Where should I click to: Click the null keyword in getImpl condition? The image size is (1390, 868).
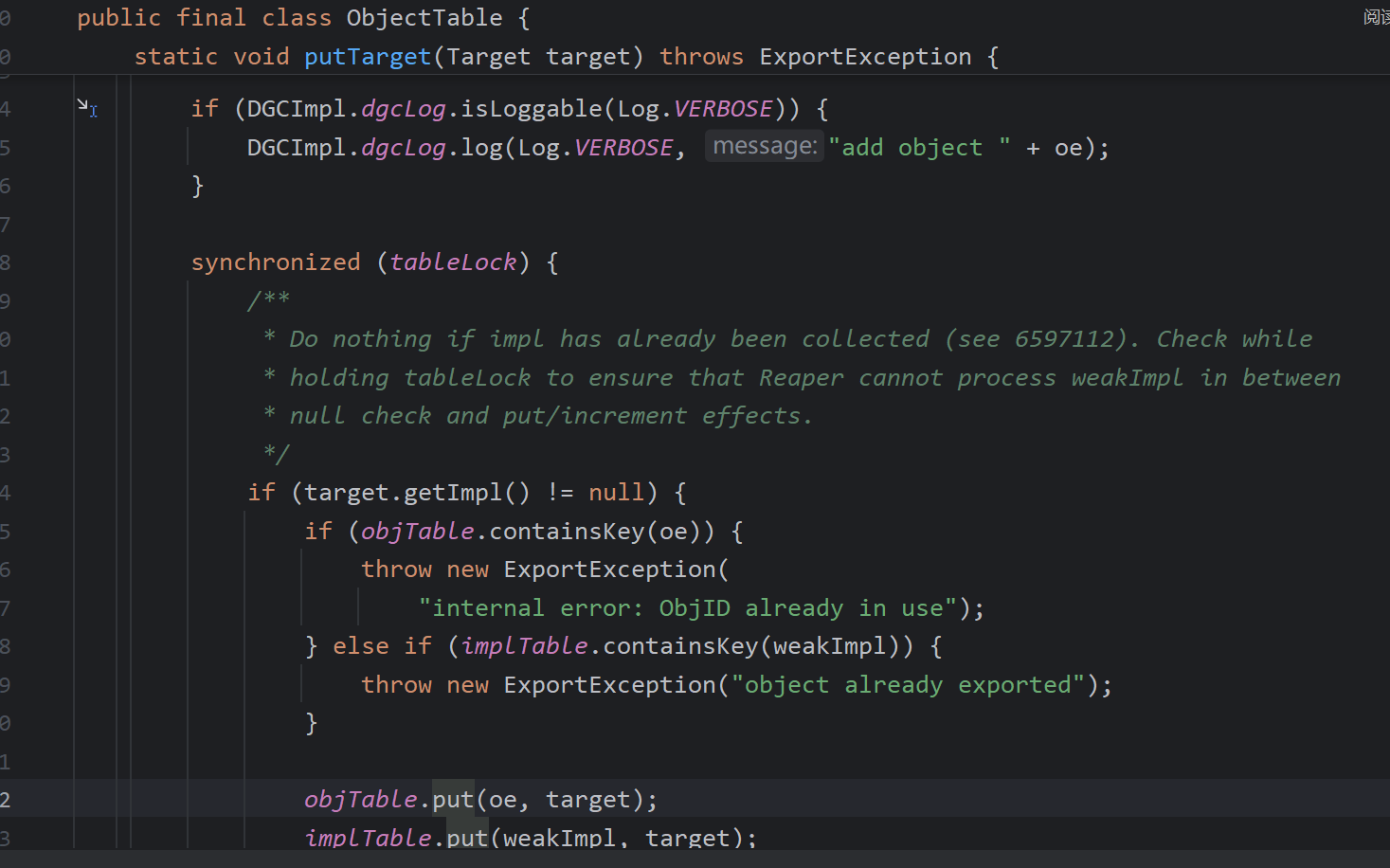pyautogui.click(x=616, y=493)
